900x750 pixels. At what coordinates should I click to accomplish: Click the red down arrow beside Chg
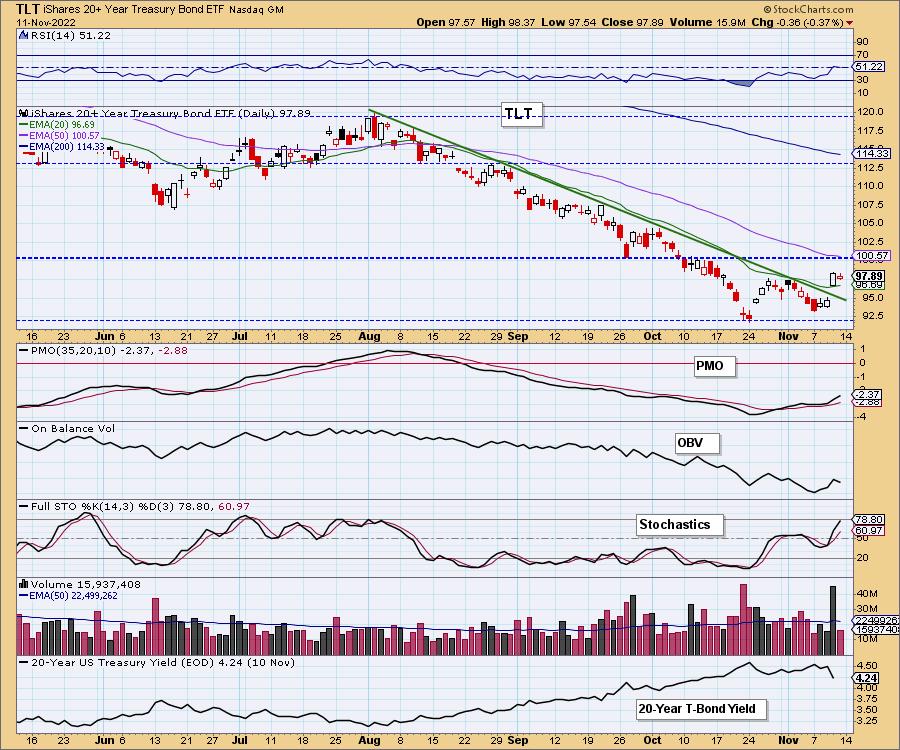coord(849,23)
